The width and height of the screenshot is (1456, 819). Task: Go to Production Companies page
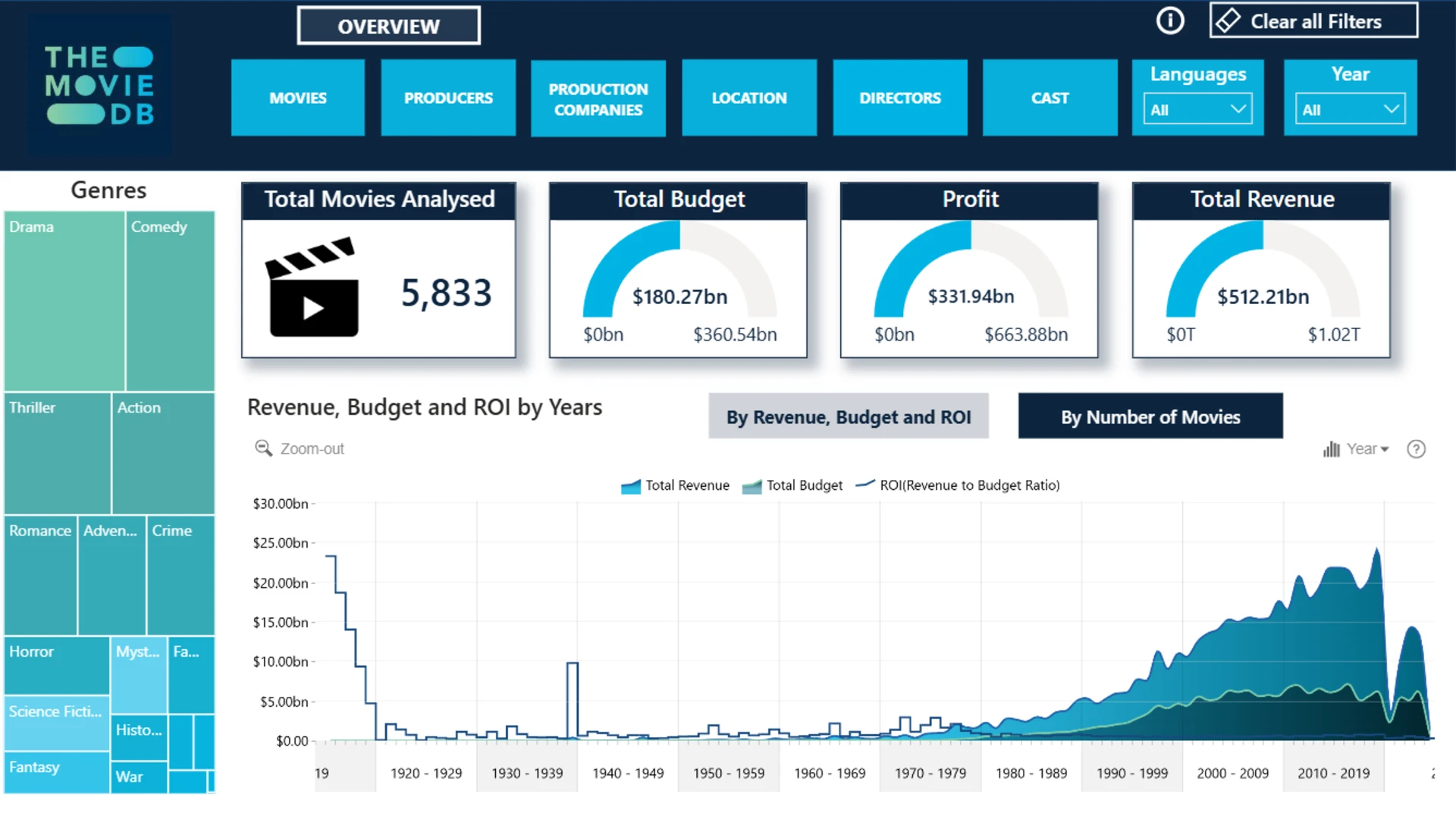598,99
